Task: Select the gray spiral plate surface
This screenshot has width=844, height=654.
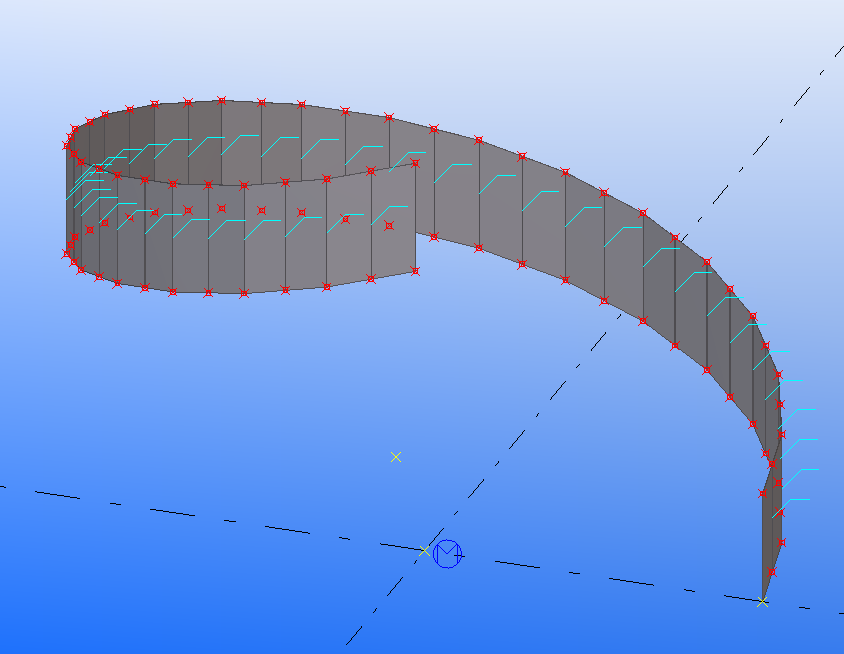Action: (x=544, y=221)
